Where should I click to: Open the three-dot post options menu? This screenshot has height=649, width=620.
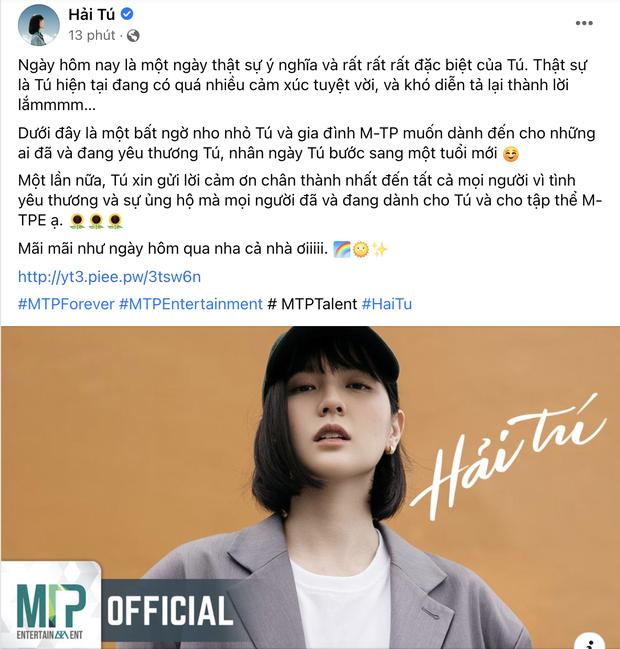tap(584, 23)
